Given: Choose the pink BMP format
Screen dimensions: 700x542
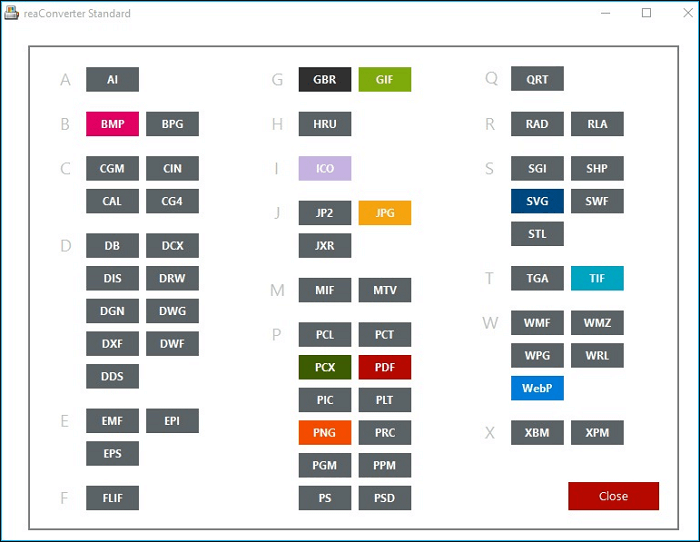Looking at the screenshot, I should [112, 124].
